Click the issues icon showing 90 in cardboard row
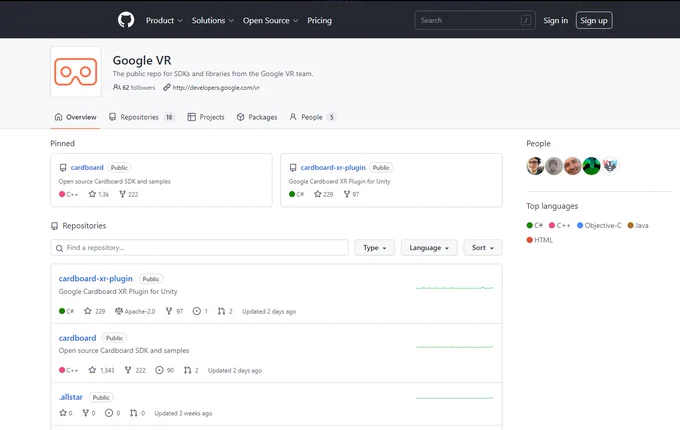 coord(159,370)
